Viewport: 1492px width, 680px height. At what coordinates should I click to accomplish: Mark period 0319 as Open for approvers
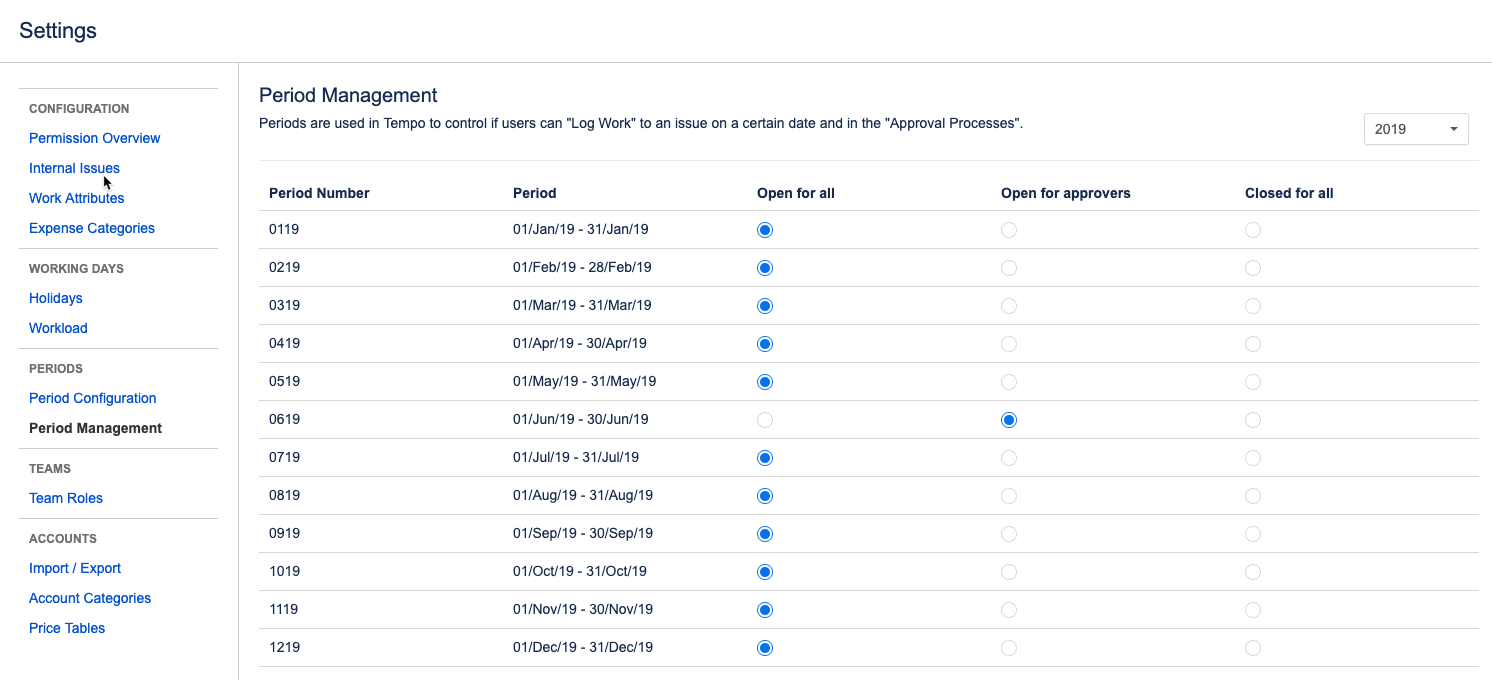click(1008, 305)
